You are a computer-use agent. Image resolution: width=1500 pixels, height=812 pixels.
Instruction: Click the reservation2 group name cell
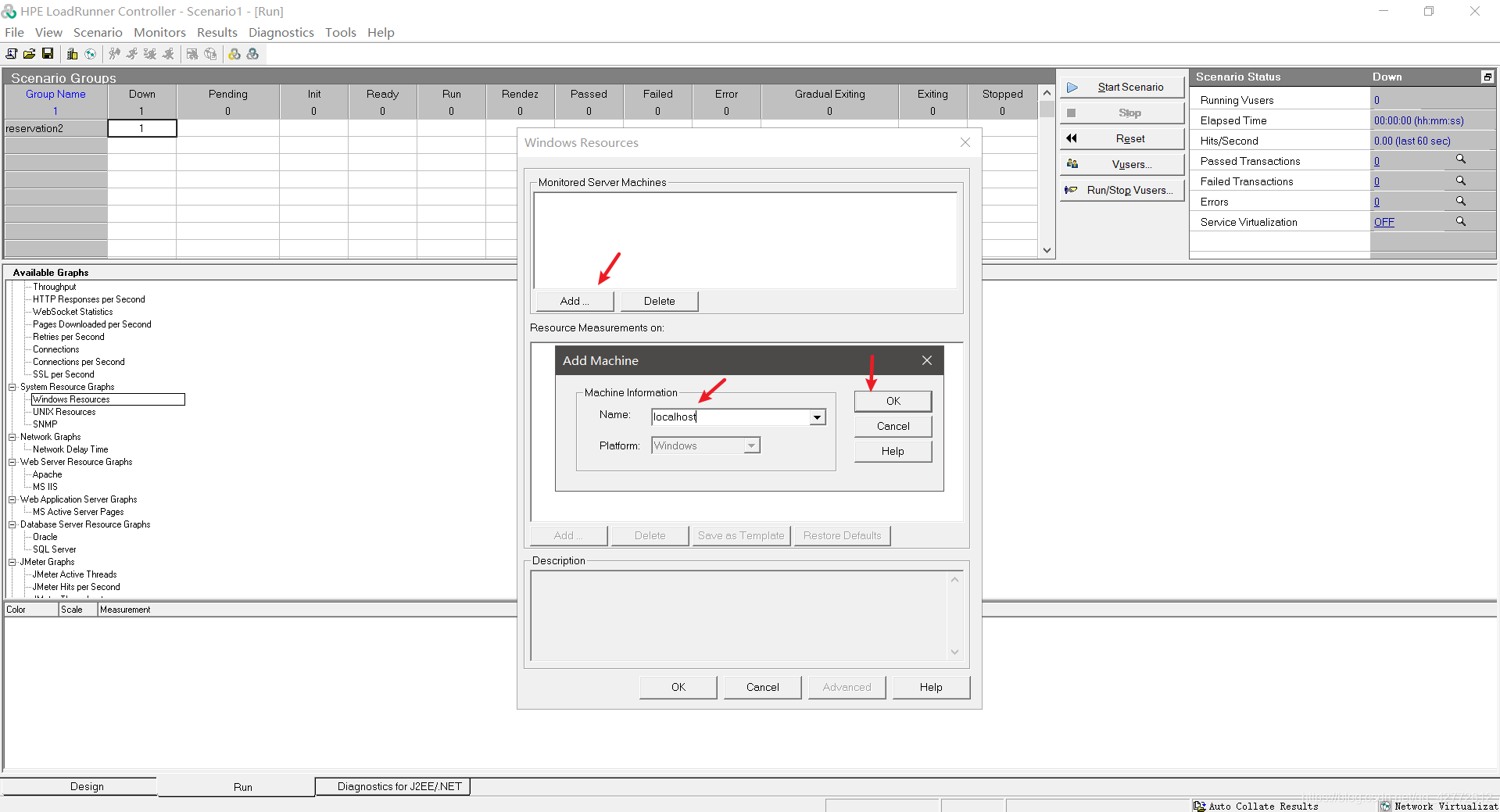click(x=55, y=128)
